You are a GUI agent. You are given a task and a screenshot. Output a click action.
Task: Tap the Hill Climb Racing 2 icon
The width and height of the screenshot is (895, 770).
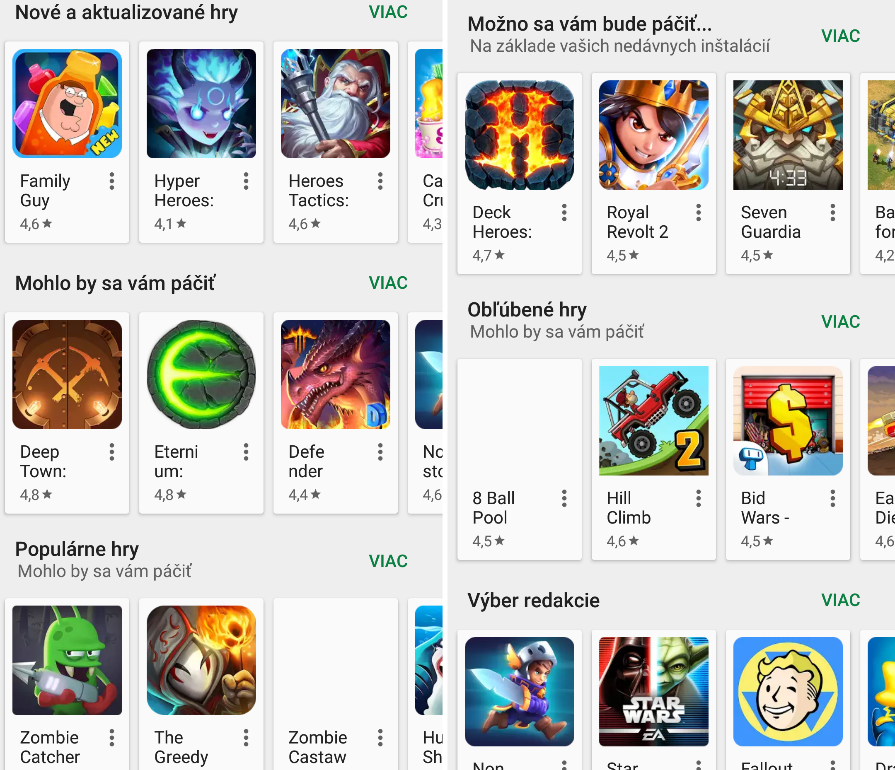coord(654,421)
